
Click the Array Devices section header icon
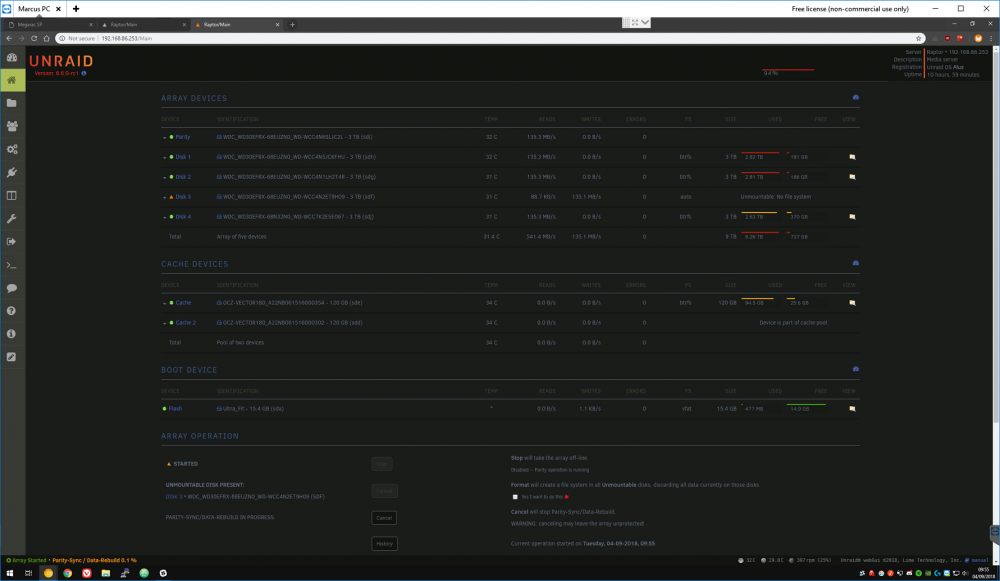856,98
